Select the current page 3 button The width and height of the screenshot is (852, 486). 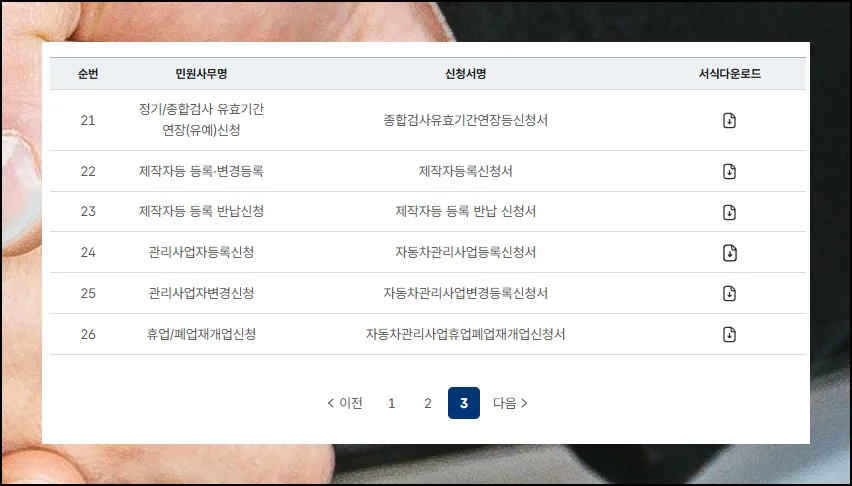pos(463,403)
